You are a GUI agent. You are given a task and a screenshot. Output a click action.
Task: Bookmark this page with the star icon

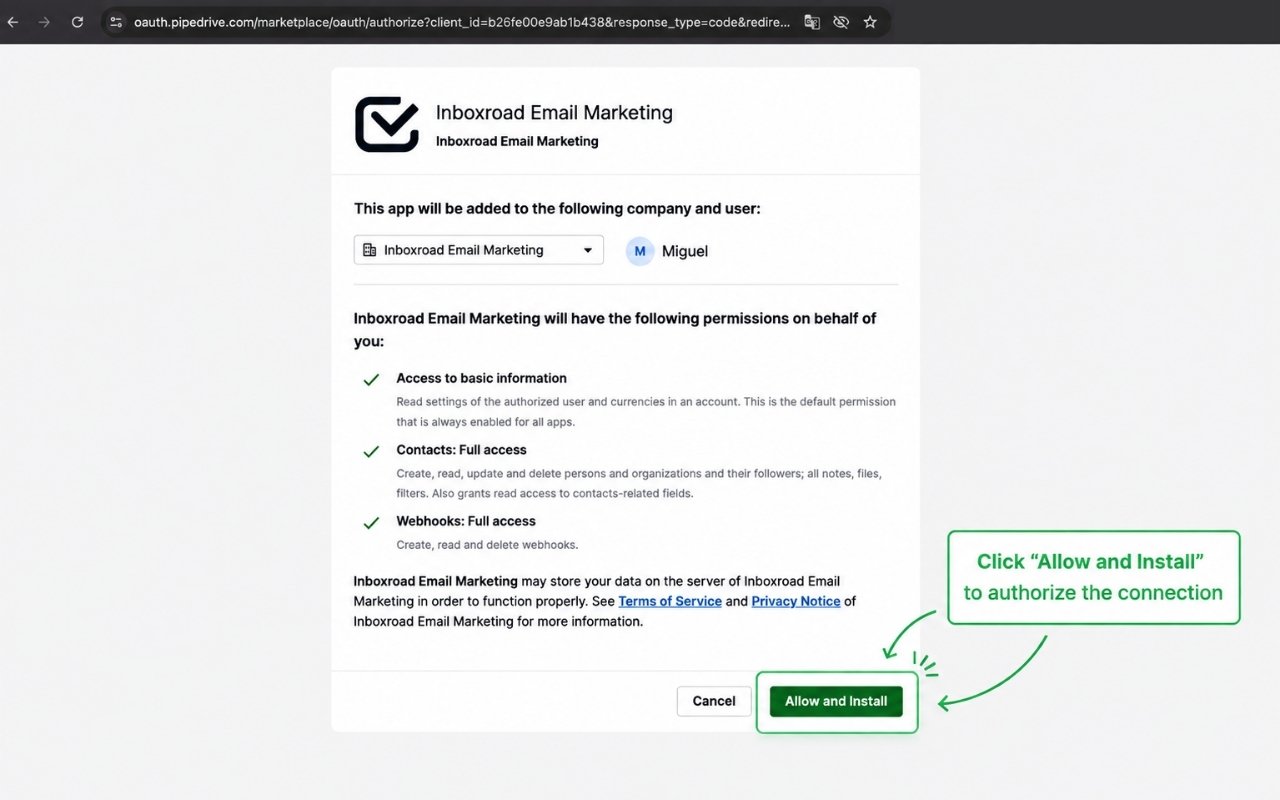click(x=870, y=22)
